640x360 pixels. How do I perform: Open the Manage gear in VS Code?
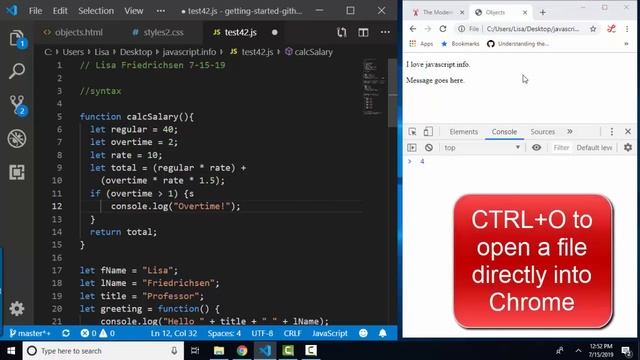(17, 309)
